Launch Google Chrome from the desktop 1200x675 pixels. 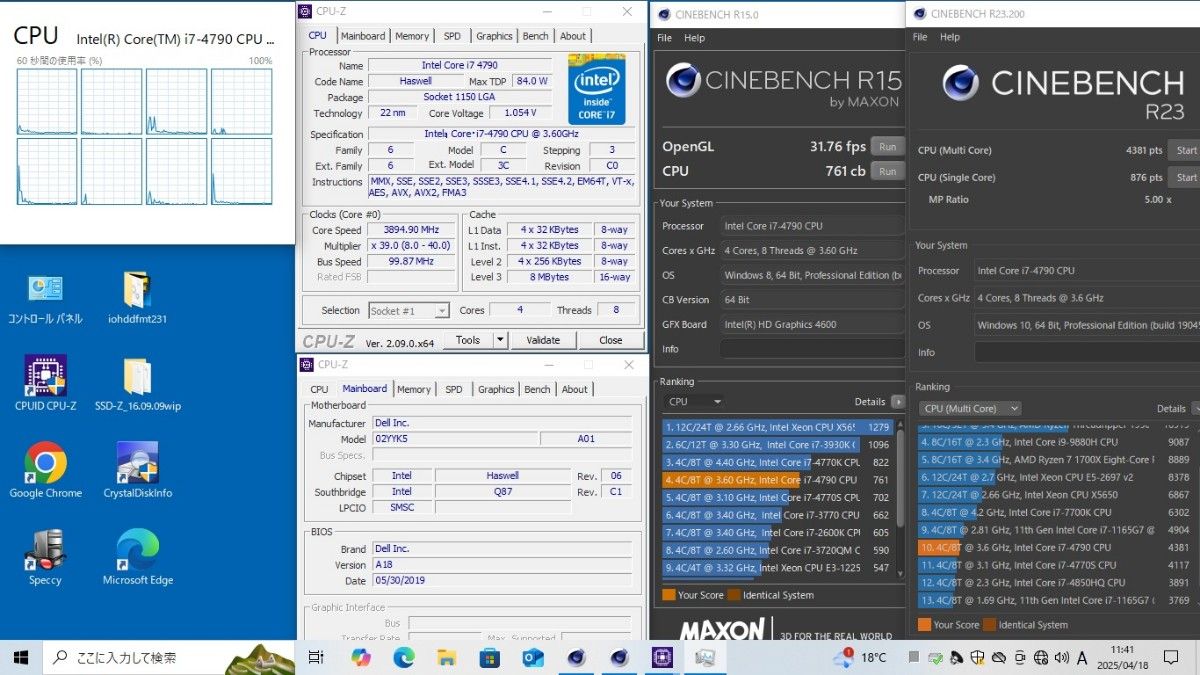pos(45,471)
